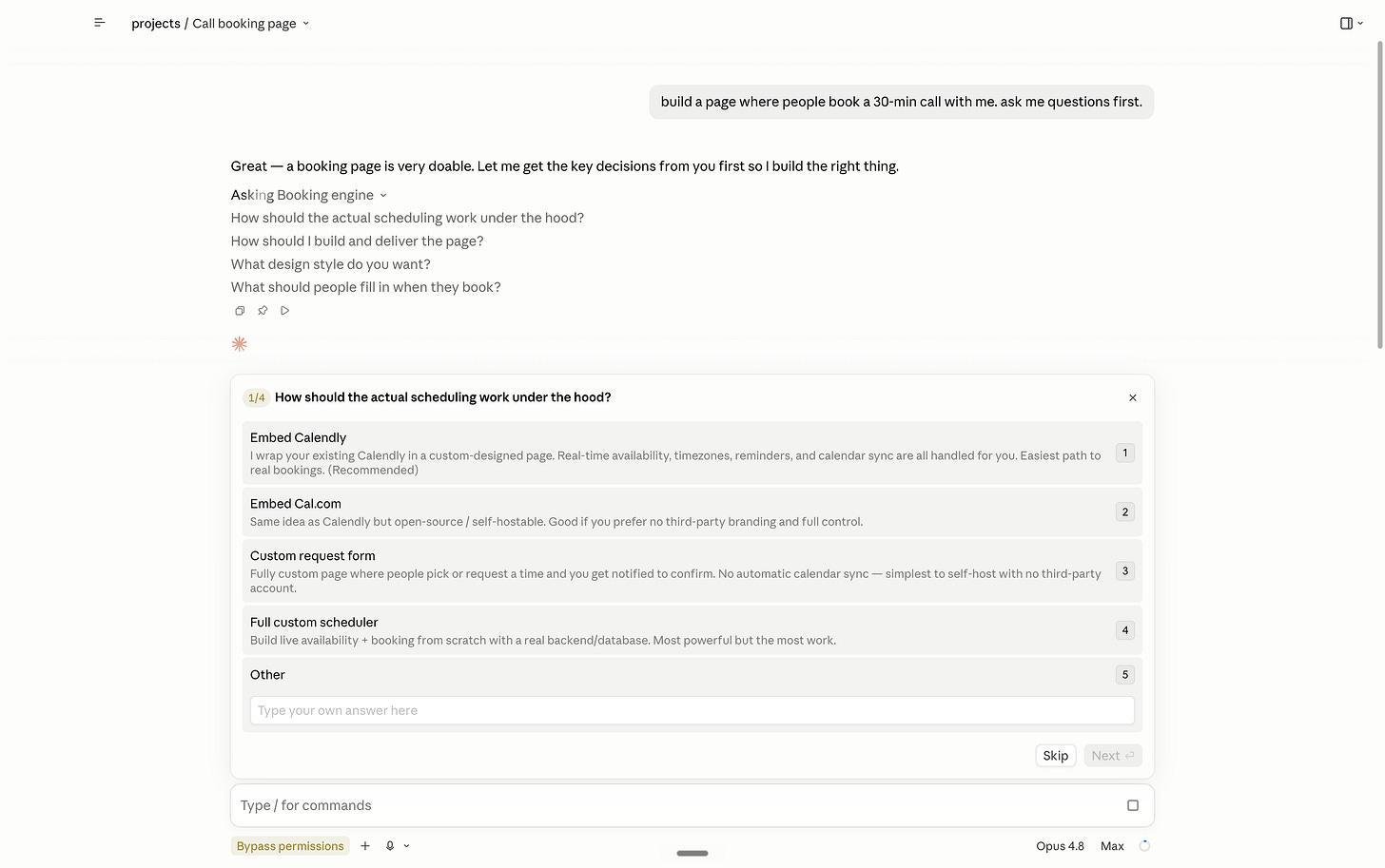This screenshot has height=868, width=1385.
Task: Pin the message using the pin icon
Action: 263,311
